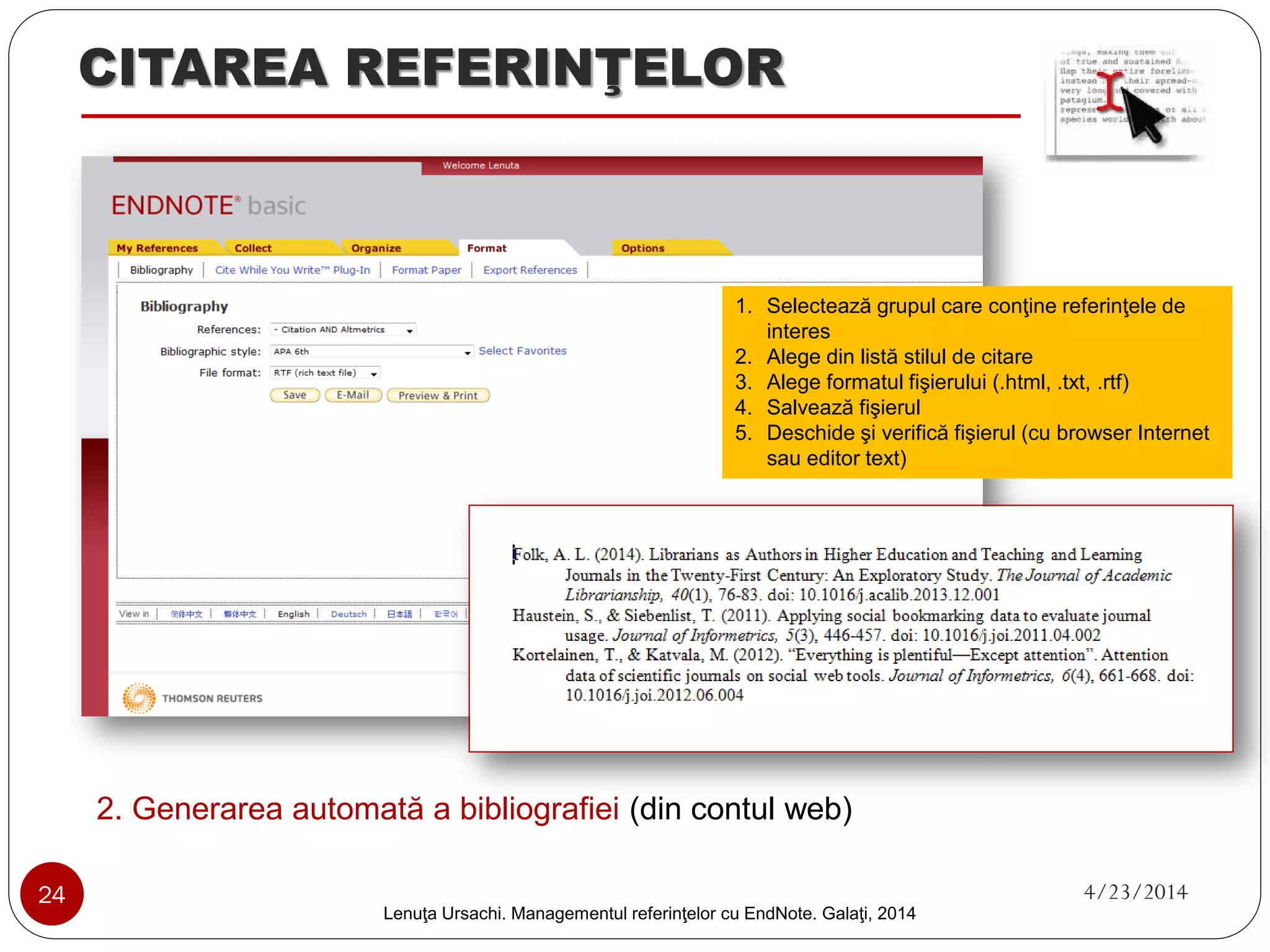Click the E-Mail button
The width and height of the screenshot is (1270, 952).
353,395
